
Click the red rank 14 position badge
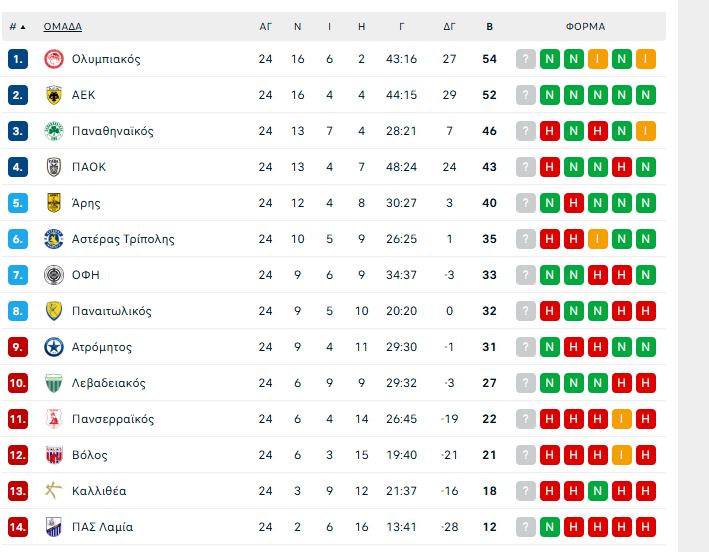tap(18, 527)
